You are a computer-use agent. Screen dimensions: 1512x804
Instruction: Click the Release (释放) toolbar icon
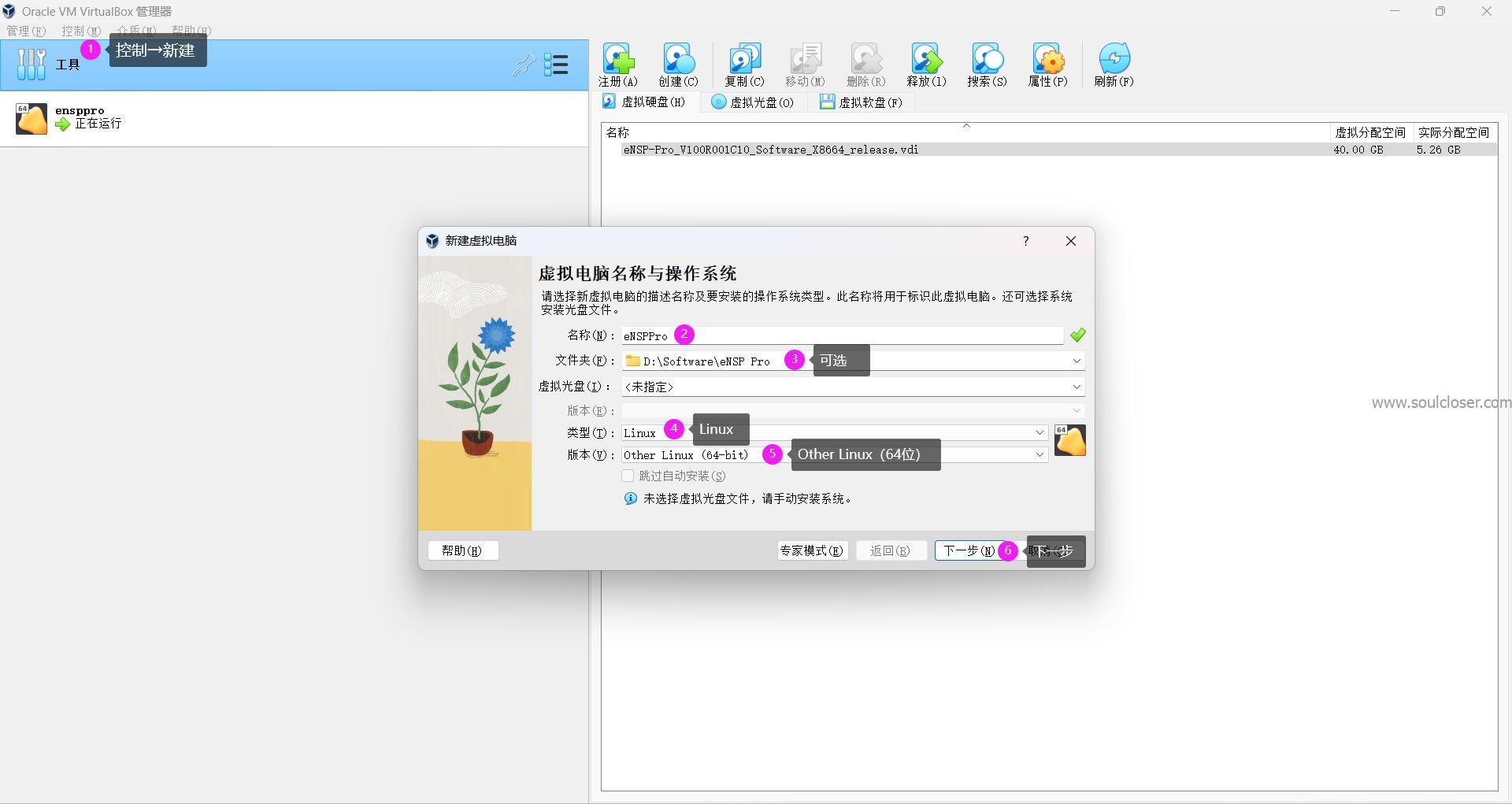pyautogui.click(x=926, y=59)
